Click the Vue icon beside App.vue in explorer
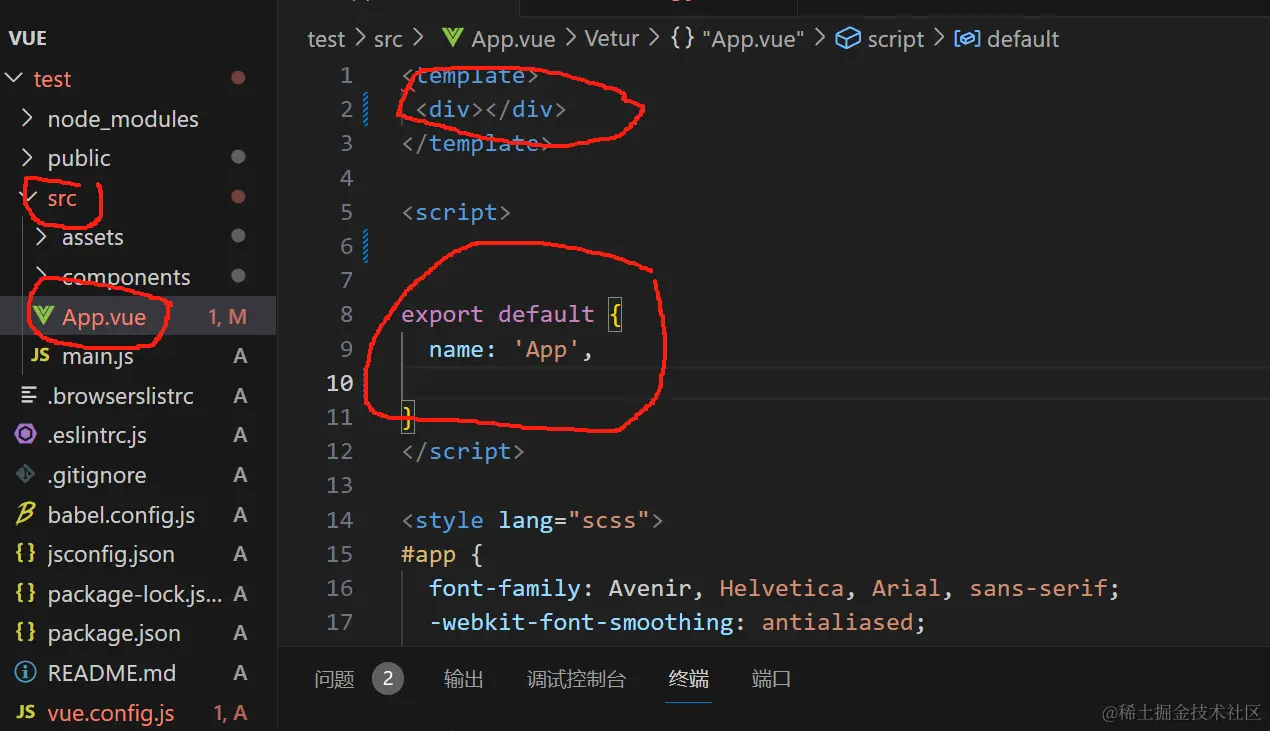The width and height of the screenshot is (1270, 731). [42, 316]
